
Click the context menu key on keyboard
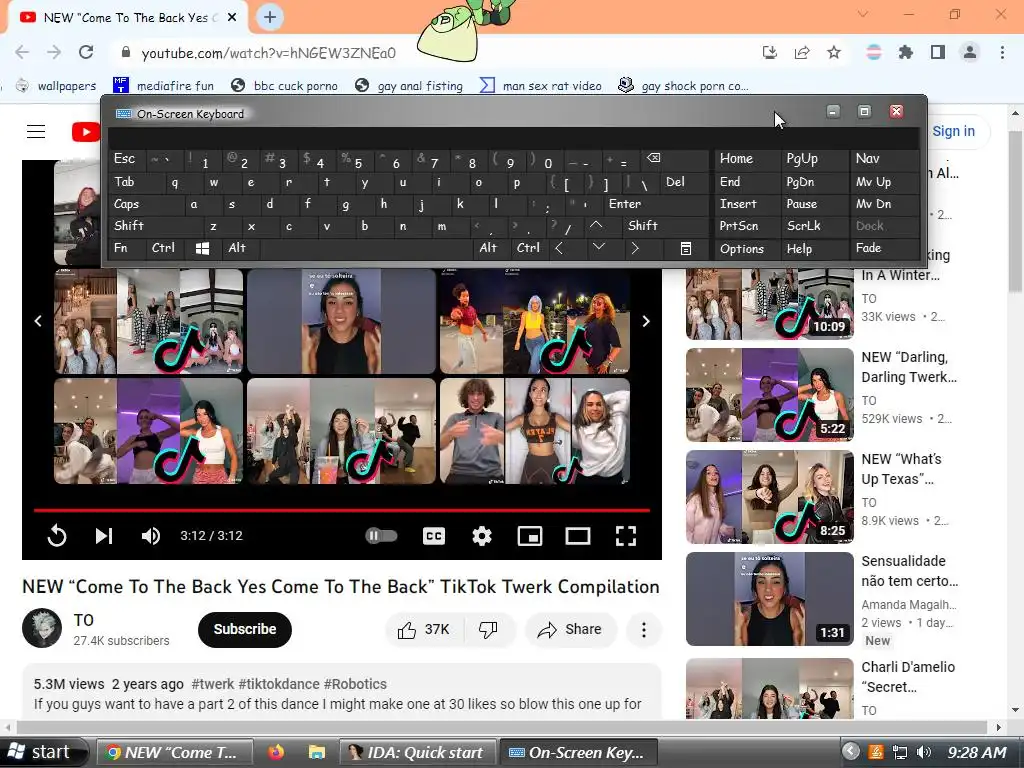[685, 248]
